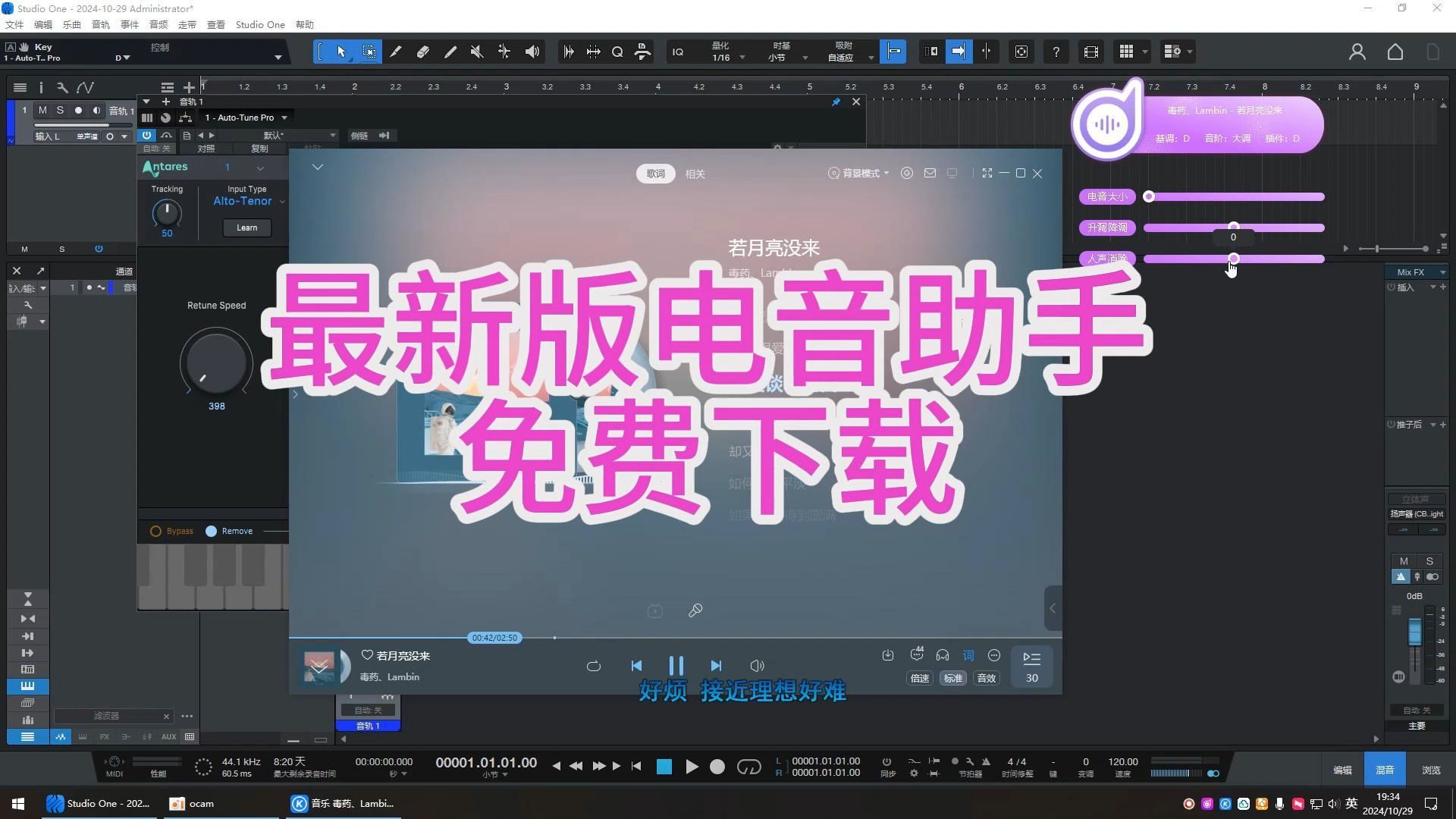This screenshot has height=819, width=1456.
Task: Open Studio One top menu bar
Action: [x=260, y=23]
